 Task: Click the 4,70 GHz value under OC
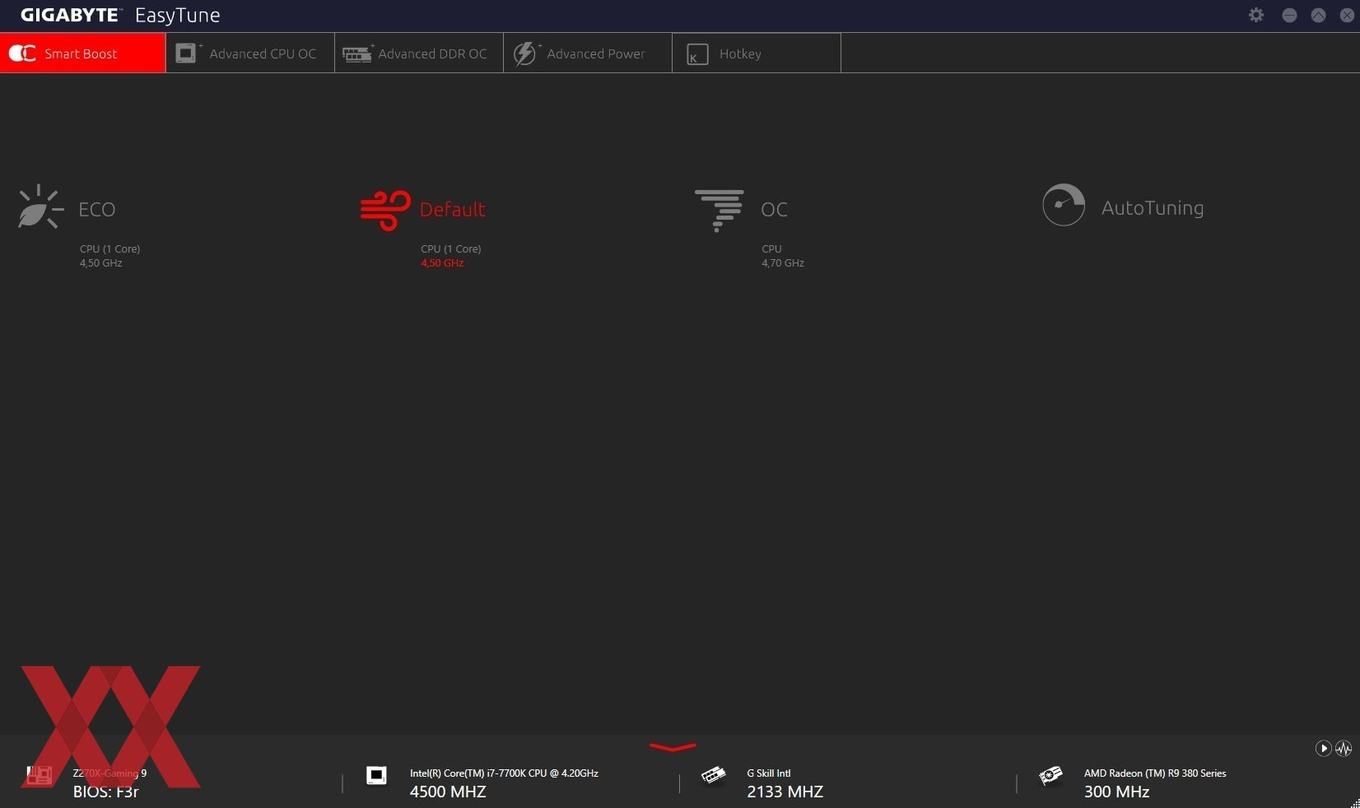point(783,263)
